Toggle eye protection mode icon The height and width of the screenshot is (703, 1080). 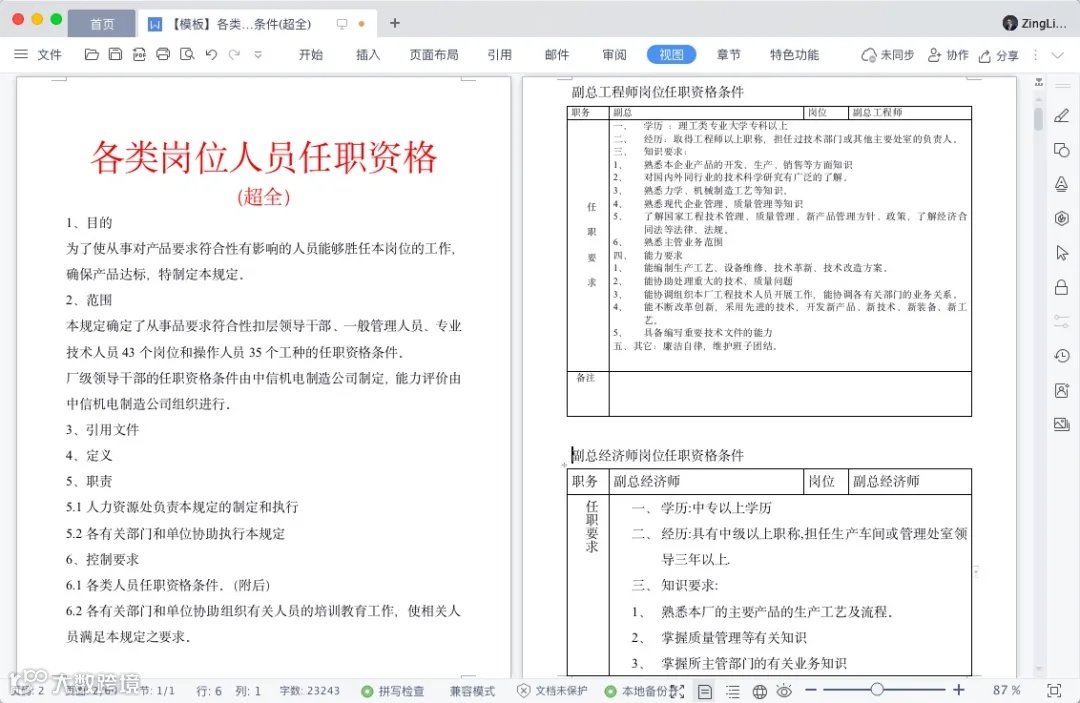click(x=784, y=691)
